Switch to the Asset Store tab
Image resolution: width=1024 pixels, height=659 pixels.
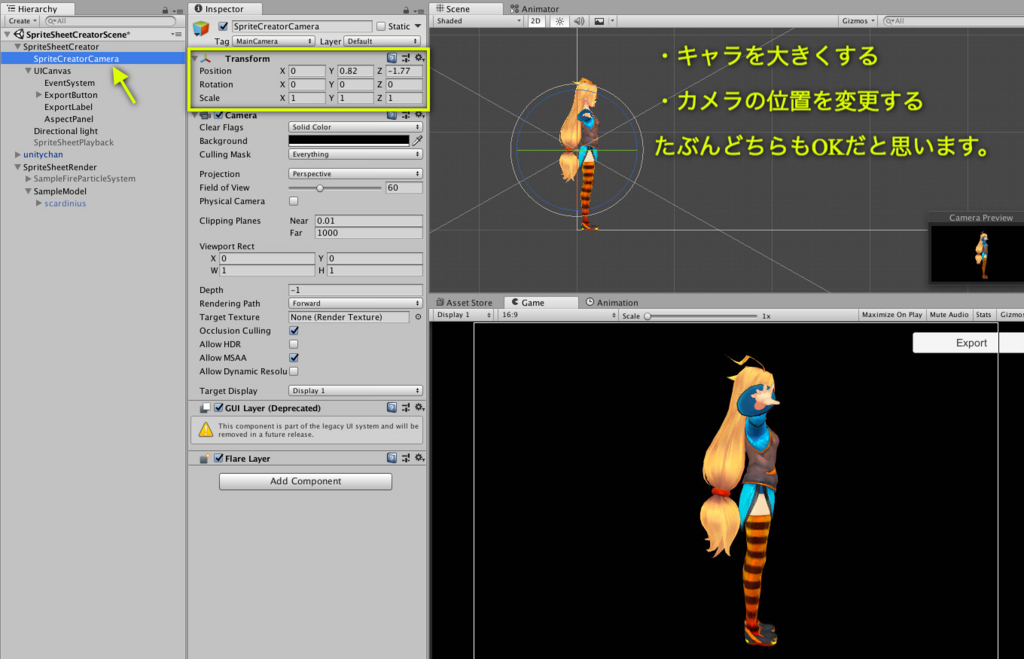[464, 302]
